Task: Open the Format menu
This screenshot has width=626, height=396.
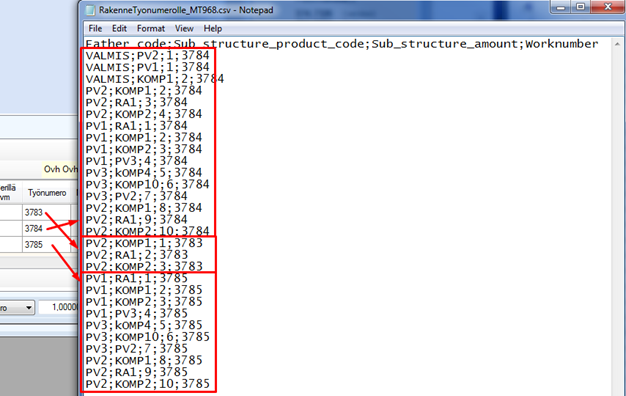Action: pos(151,29)
